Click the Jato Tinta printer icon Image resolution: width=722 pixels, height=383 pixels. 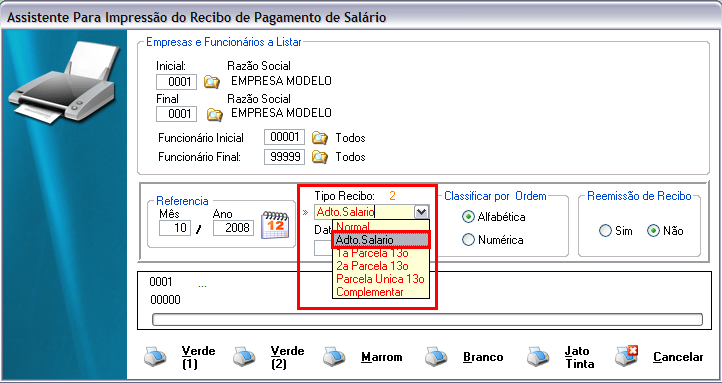coord(539,357)
